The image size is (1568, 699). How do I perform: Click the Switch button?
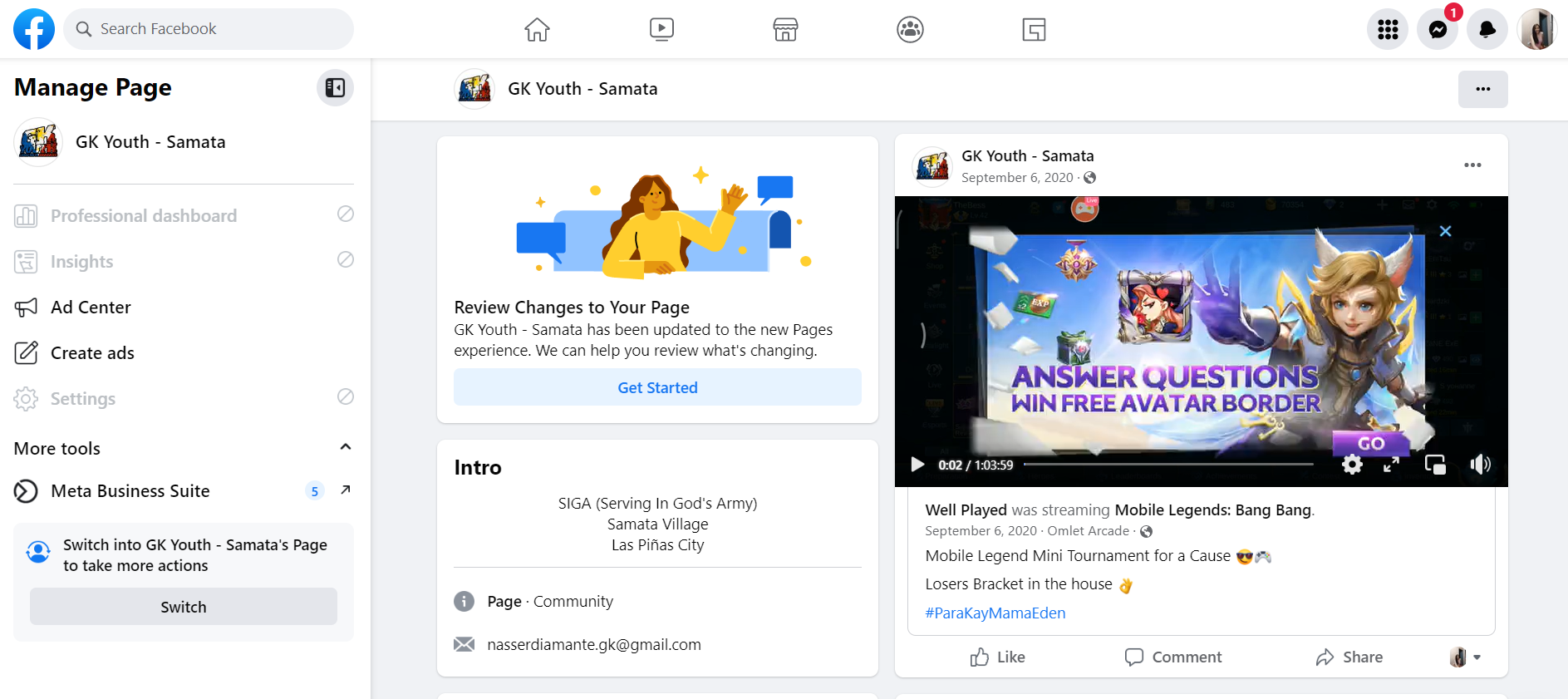(x=184, y=607)
